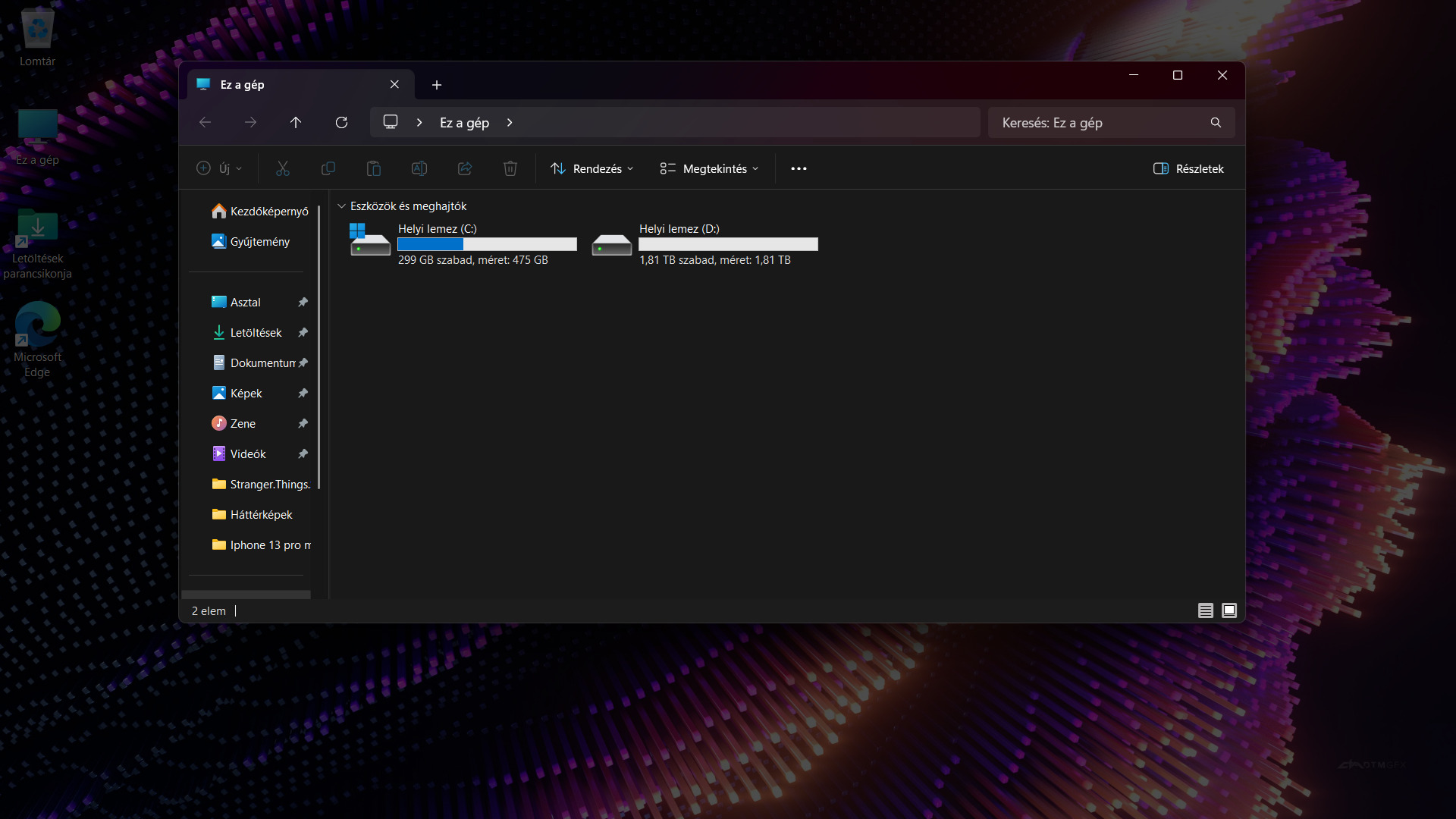Toggle the Részletek details pane
This screenshot has width=1456, height=819.
click(x=1188, y=168)
